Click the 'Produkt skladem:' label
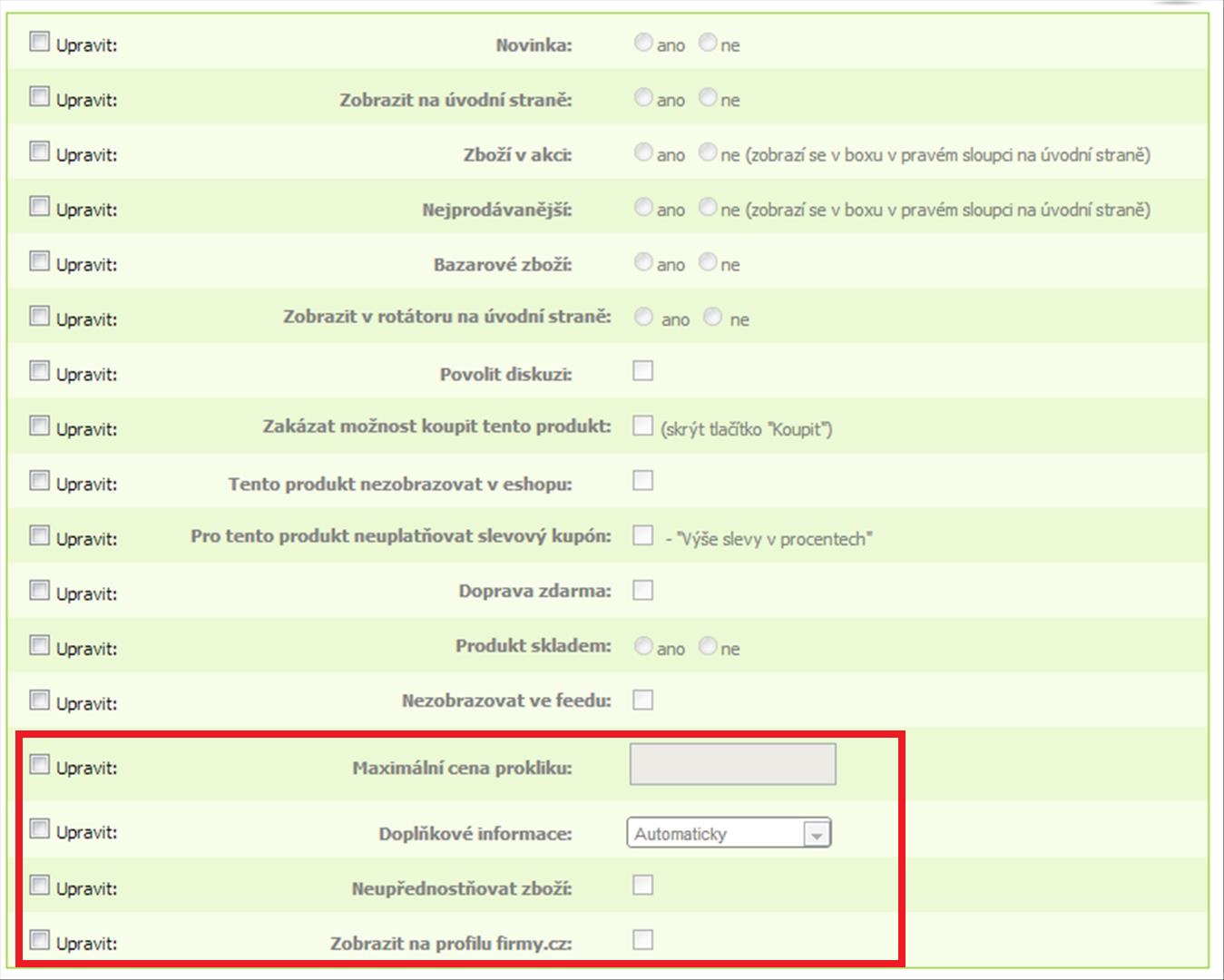 [534, 645]
